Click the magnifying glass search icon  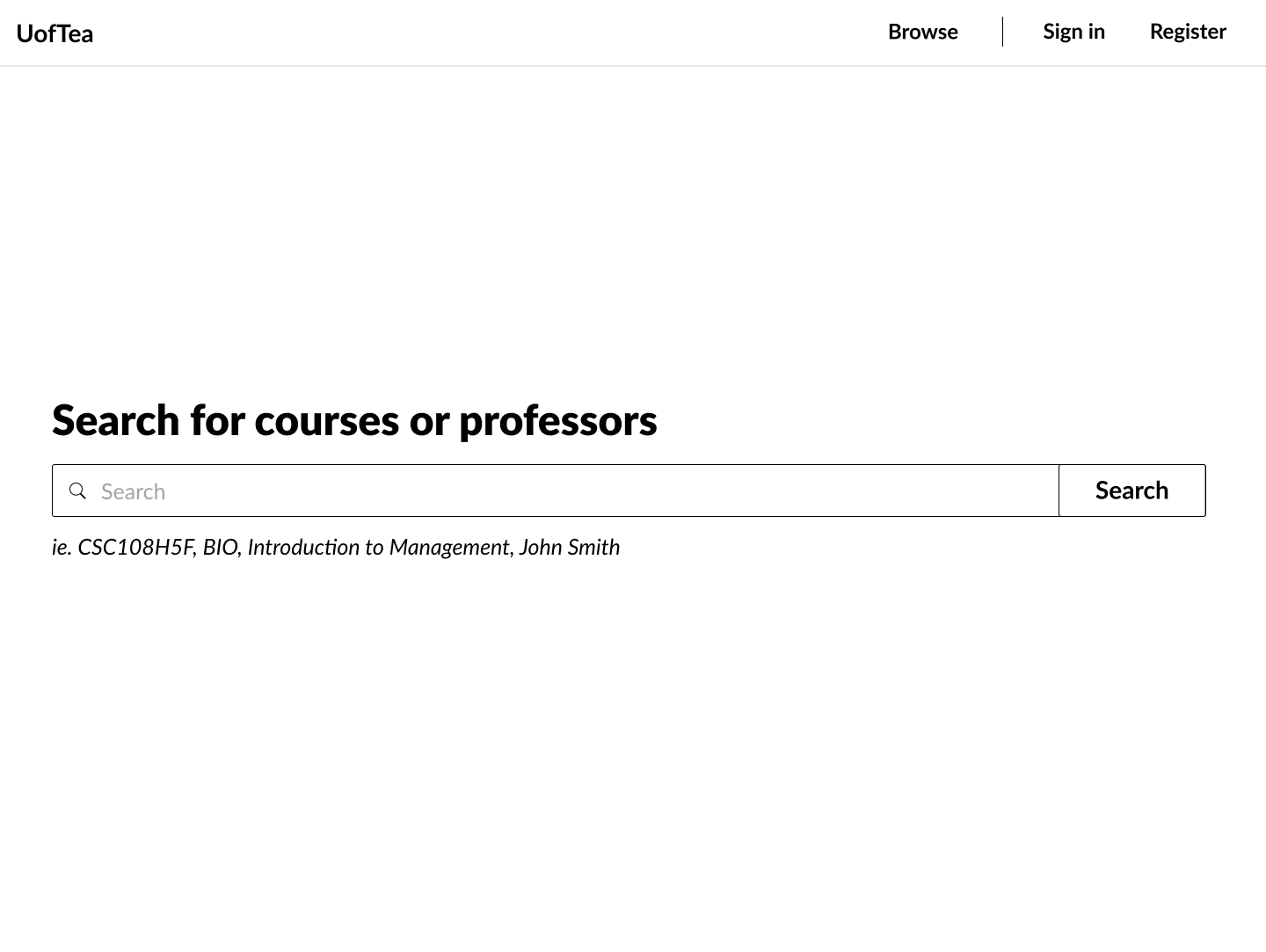[x=77, y=491]
